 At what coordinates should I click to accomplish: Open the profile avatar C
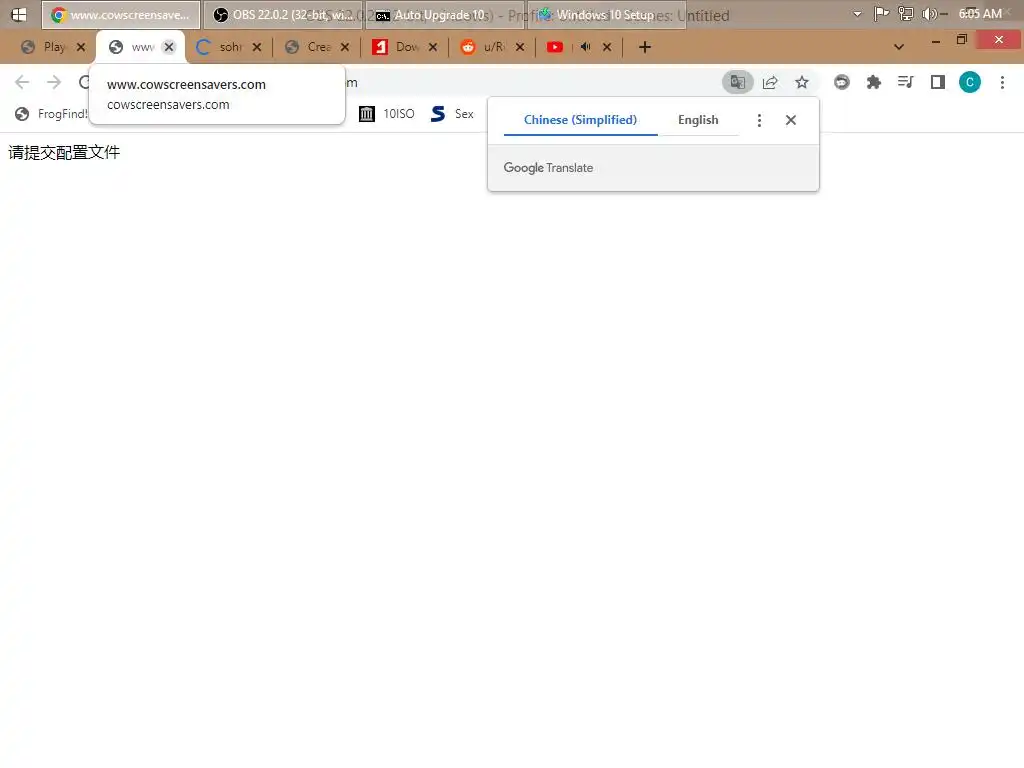coord(970,82)
